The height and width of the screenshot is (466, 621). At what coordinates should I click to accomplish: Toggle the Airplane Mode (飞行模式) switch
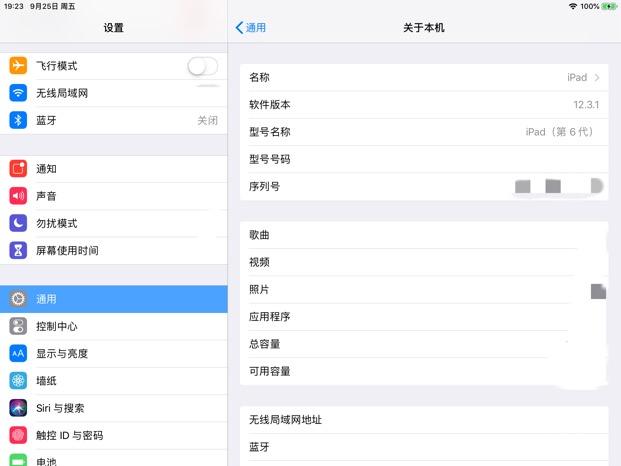[x=202, y=66]
